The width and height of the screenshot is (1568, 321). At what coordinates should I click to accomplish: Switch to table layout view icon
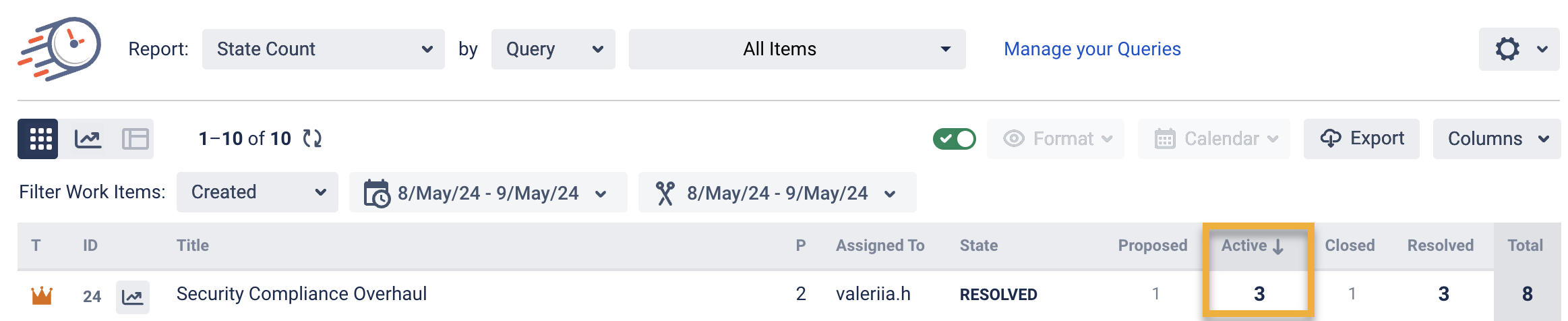click(x=135, y=139)
